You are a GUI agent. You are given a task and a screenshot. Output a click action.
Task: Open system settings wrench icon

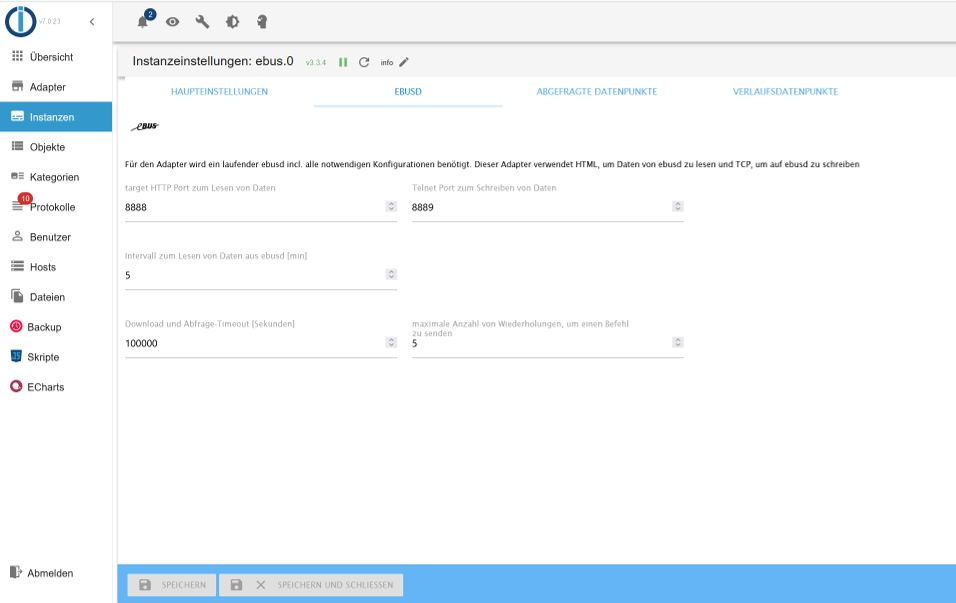(x=202, y=22)
